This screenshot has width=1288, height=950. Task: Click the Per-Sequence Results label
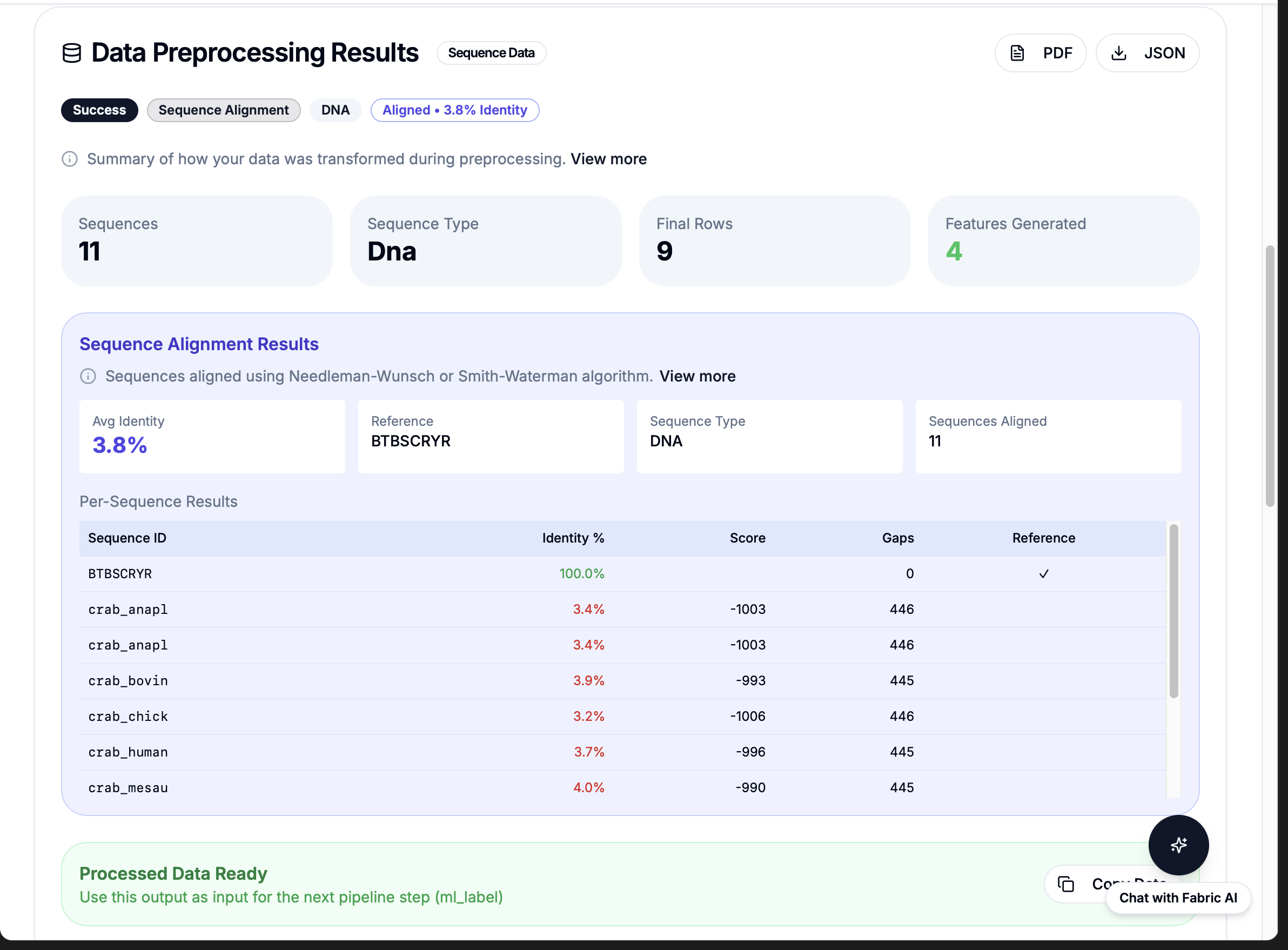click(x=158, y=501)
